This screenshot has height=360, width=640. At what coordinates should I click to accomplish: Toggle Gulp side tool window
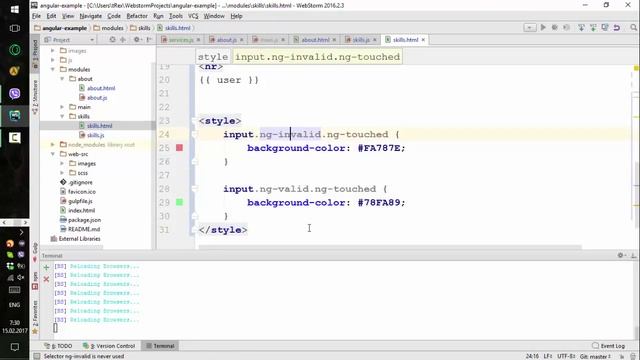click(35, 252)
